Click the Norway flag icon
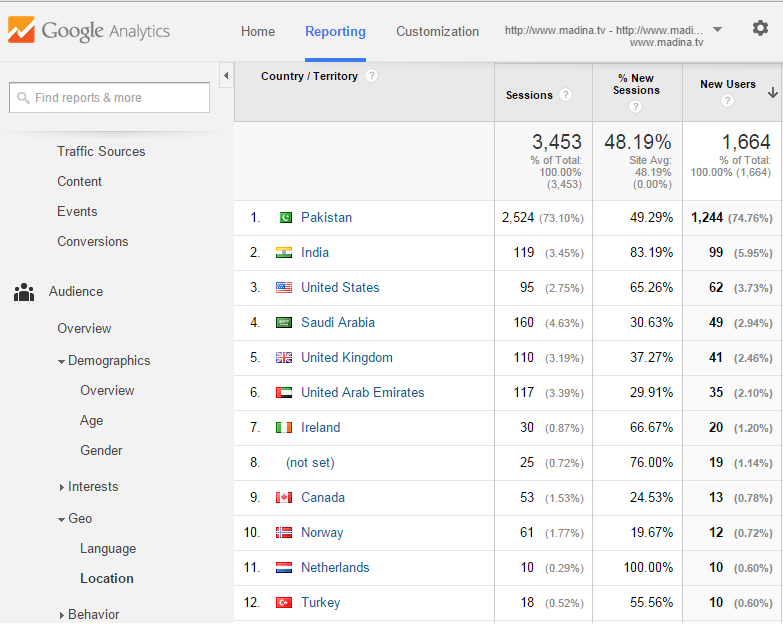Viewport: 783px width, 624px height. (284, 533)
